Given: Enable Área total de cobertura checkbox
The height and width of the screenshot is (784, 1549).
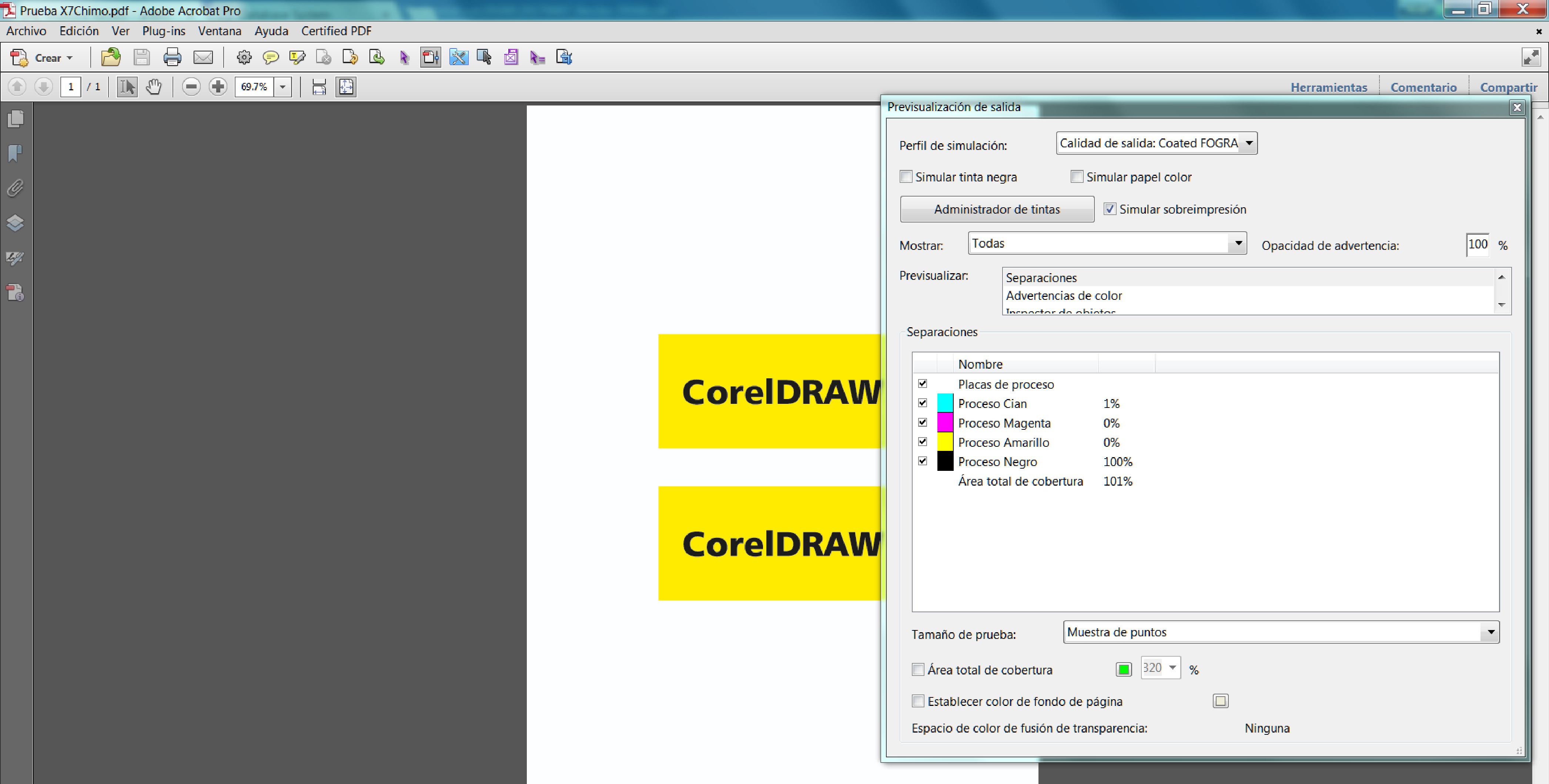Looking at the screenshot, I should [x=918, y=670].
